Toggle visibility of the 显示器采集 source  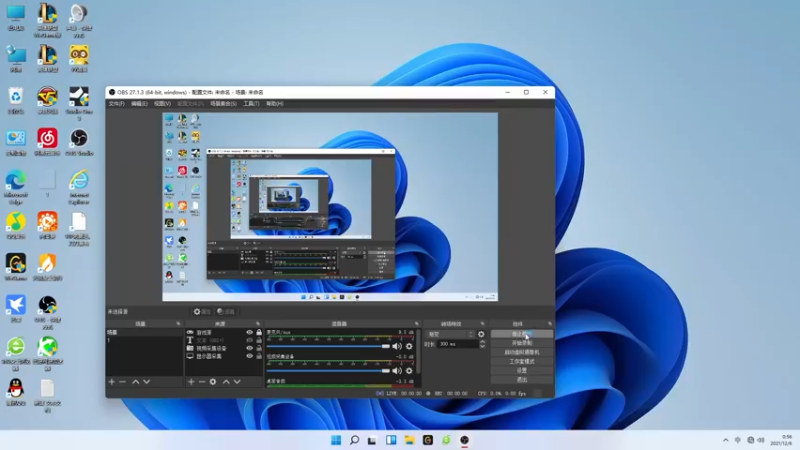(x=249, y=356)
